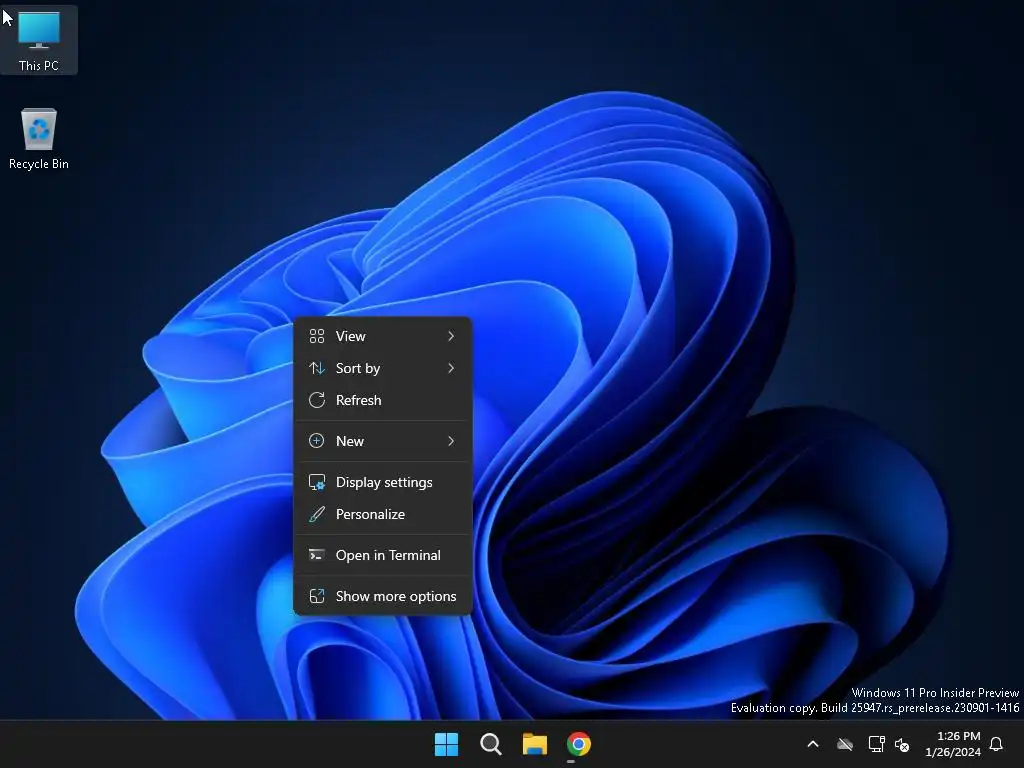Open Display settings from context menu
Viewport: 1024px width, 768px height.
pyautogui.click(x=383, y=482)
